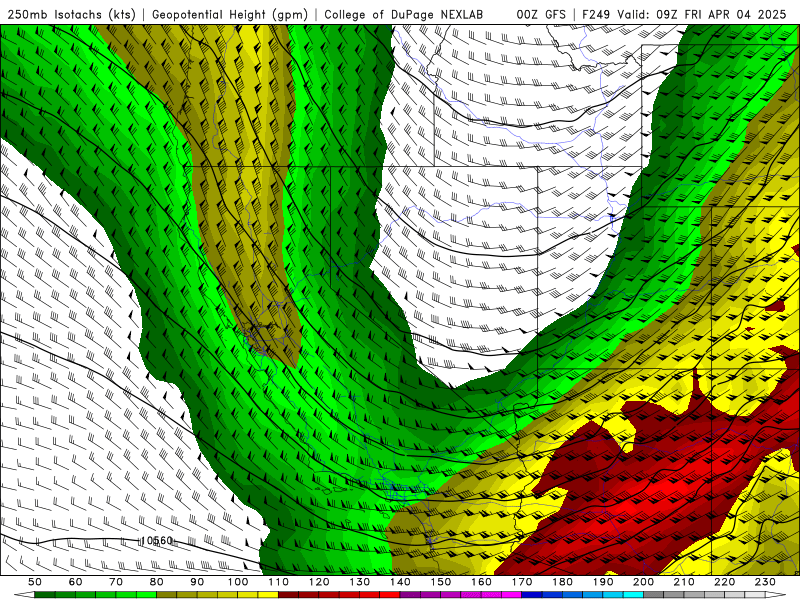This screenshot has width=800, height=600.
Task: Click the '230' color scale label
Action: coord(766,582)
